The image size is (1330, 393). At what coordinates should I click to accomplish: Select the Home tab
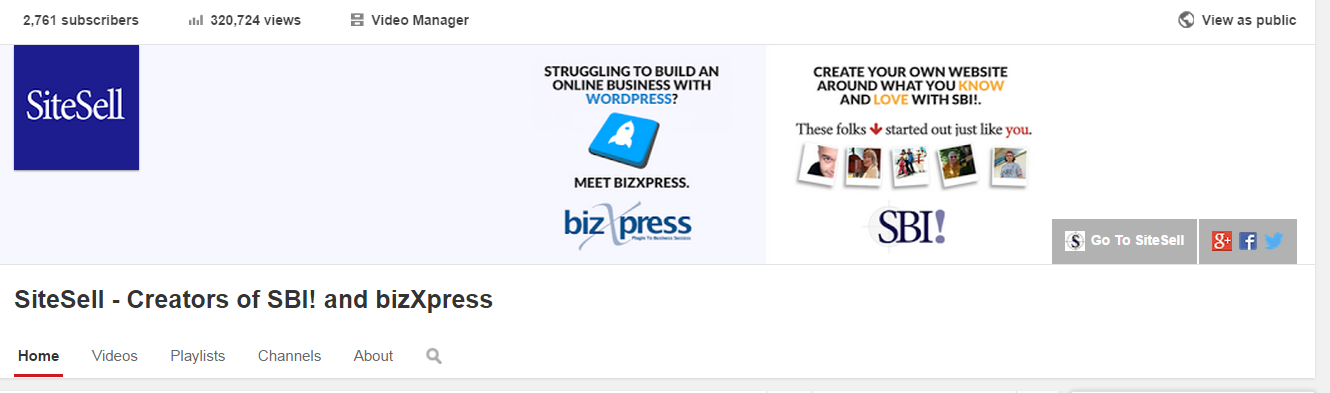[x=39, y=356]
